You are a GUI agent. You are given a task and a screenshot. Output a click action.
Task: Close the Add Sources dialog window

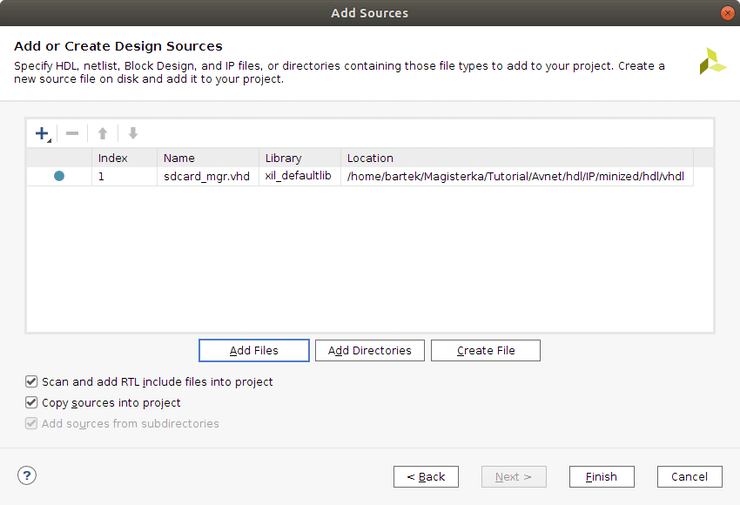(727, 13)
